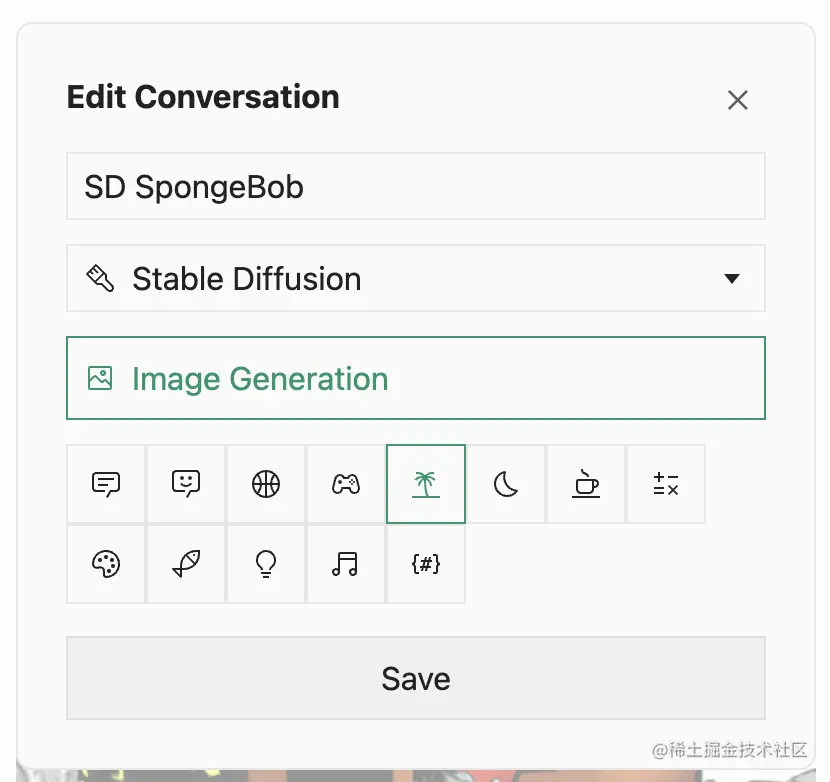
Task: Select the crescent moon icon
Action: pos(505,483)
